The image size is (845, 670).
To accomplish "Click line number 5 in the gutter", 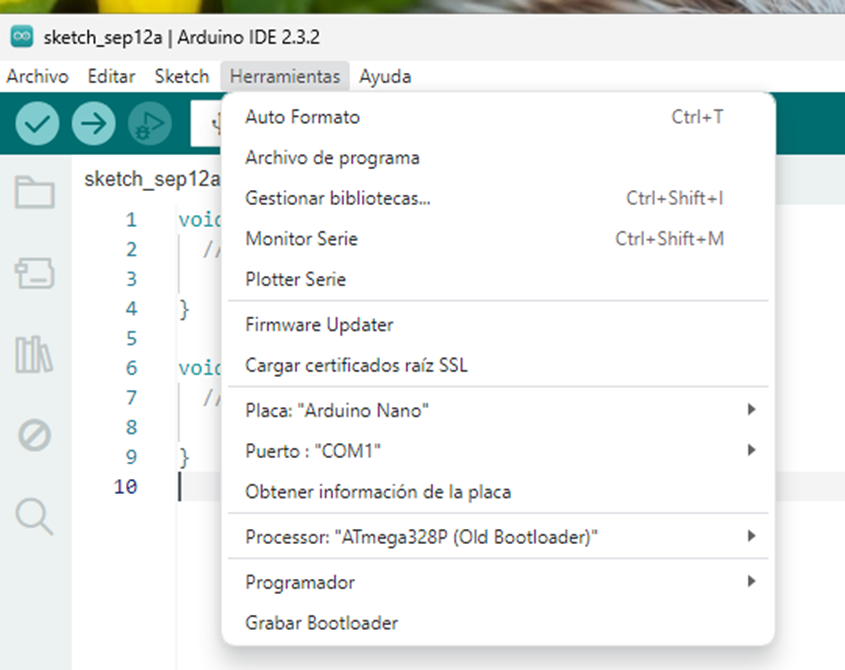I will point(131,339).
